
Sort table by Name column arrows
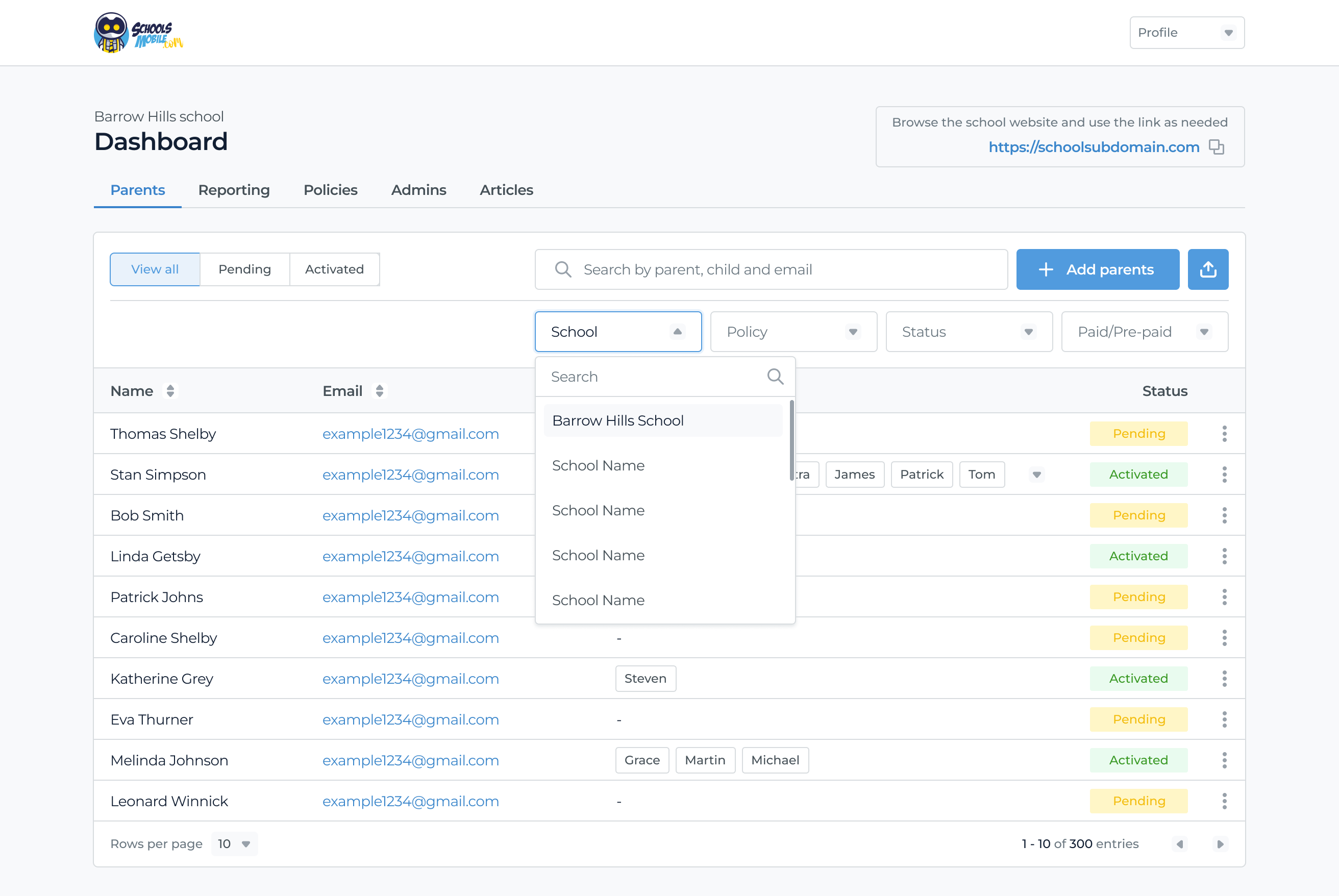tap(170, 391)
